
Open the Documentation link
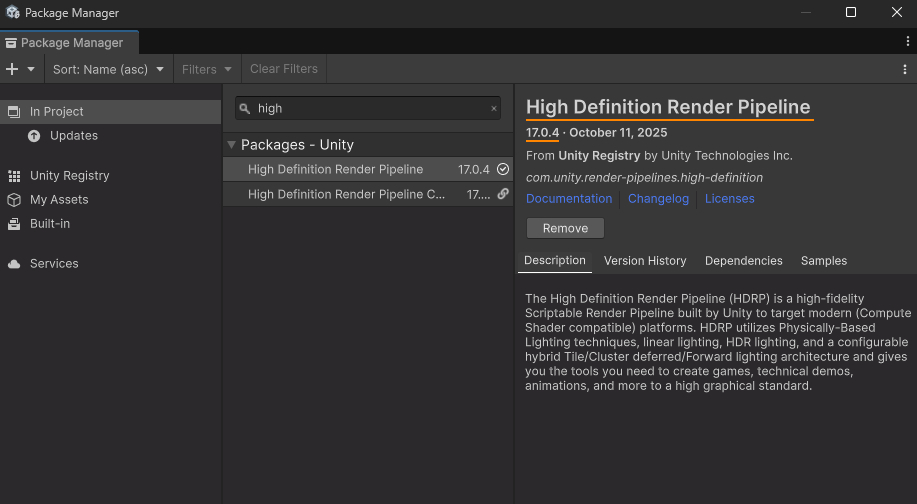point(569,198)
